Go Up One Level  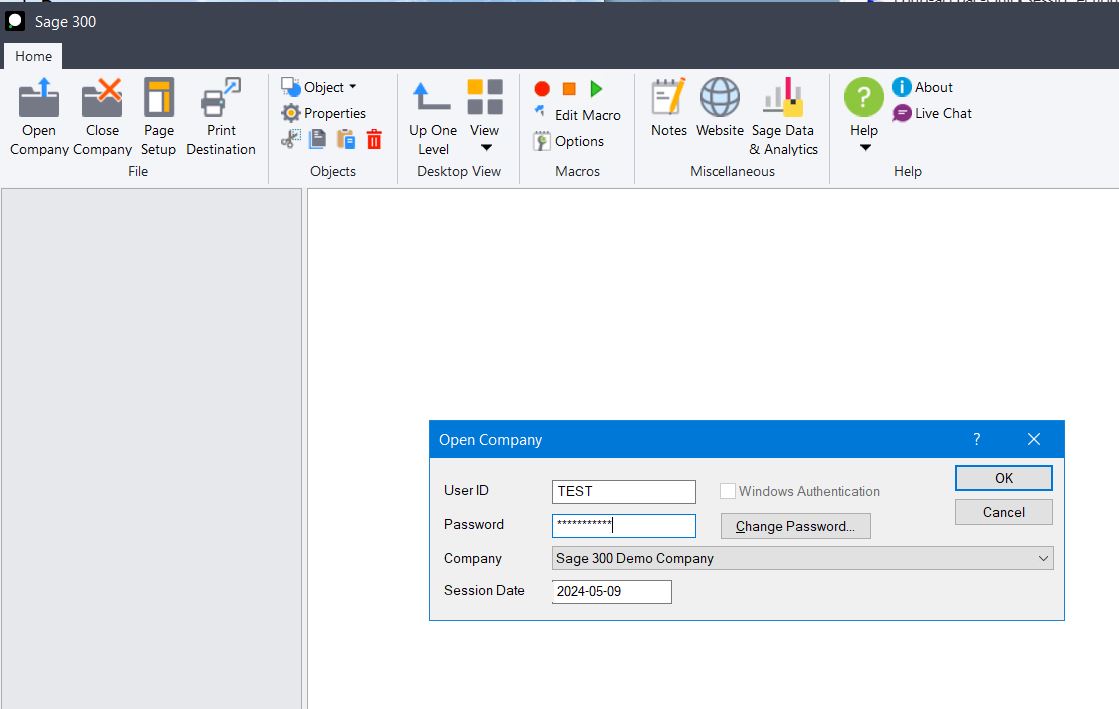point(432,117)
